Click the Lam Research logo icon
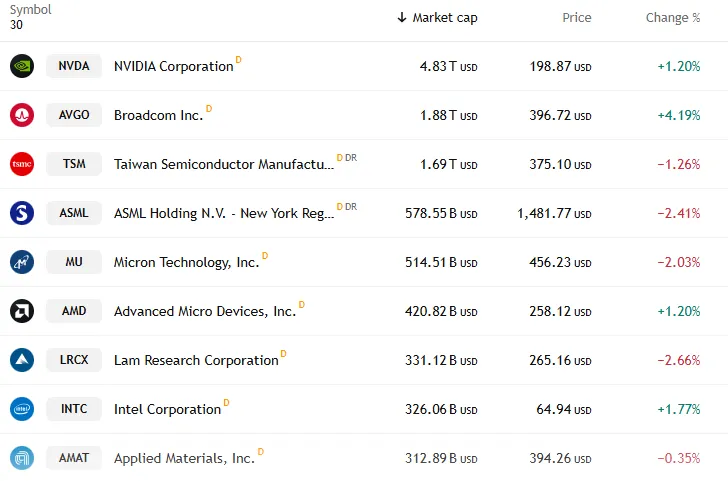This screenshot has height=481, width=728. [22, 360]
